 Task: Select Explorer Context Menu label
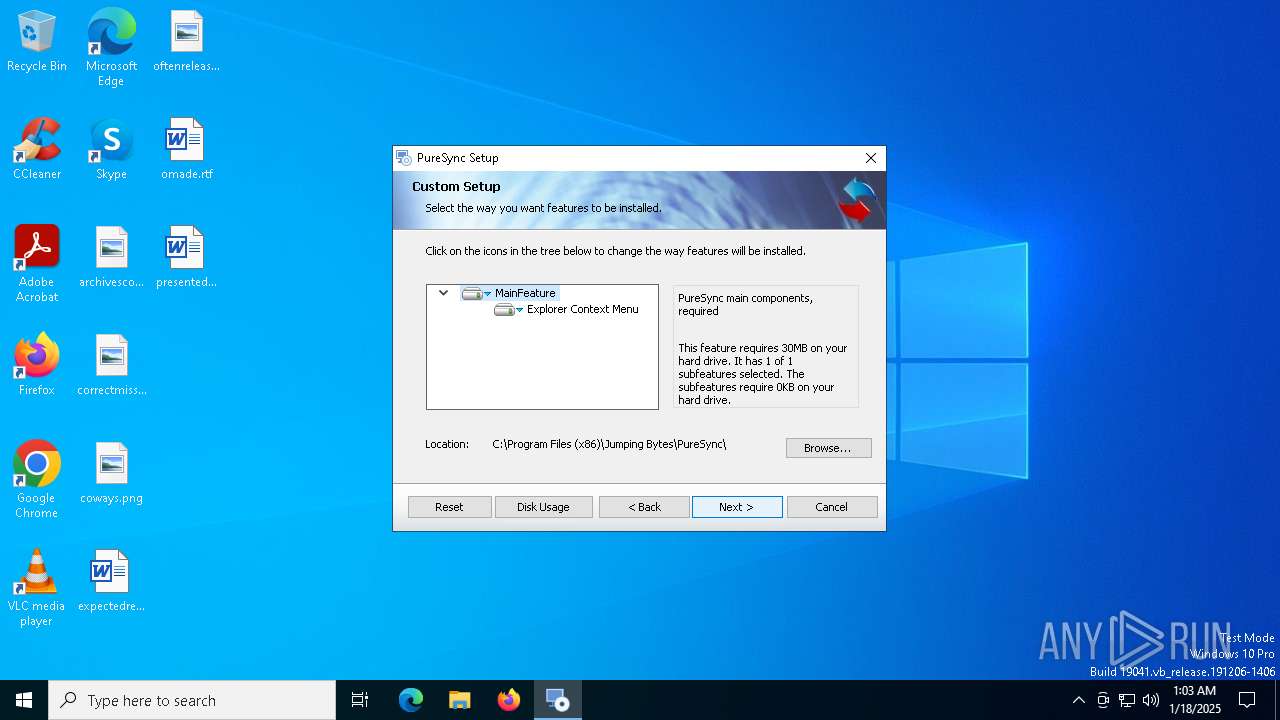582,309
